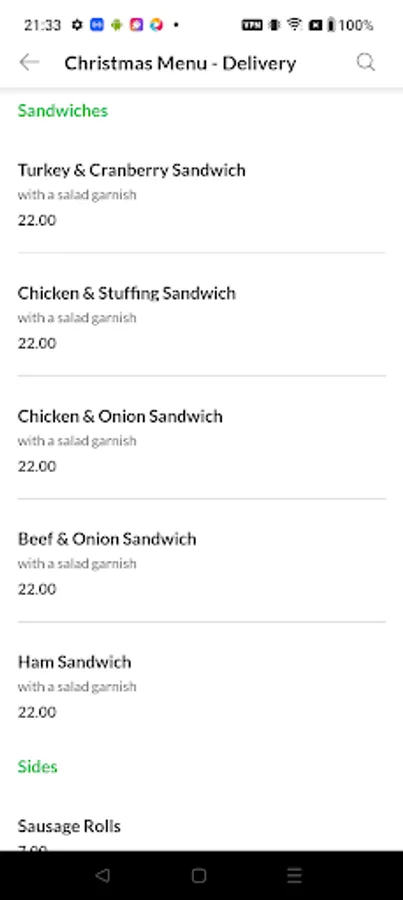Tap the Wi-Fi status icon

tap(294, 25)
